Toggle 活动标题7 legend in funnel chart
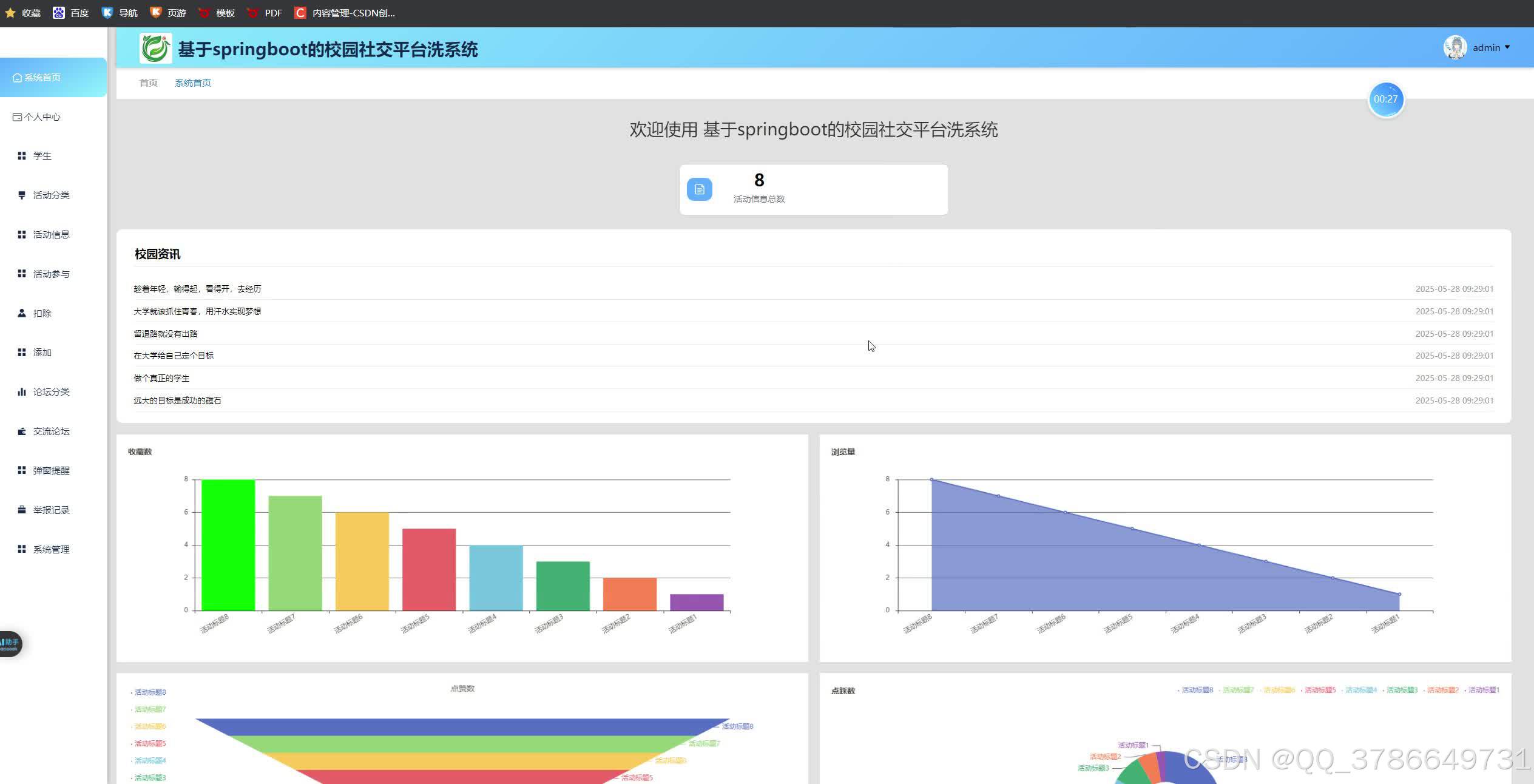The width and height of the screenshot is (1534, 784). (x=149, y=709)
